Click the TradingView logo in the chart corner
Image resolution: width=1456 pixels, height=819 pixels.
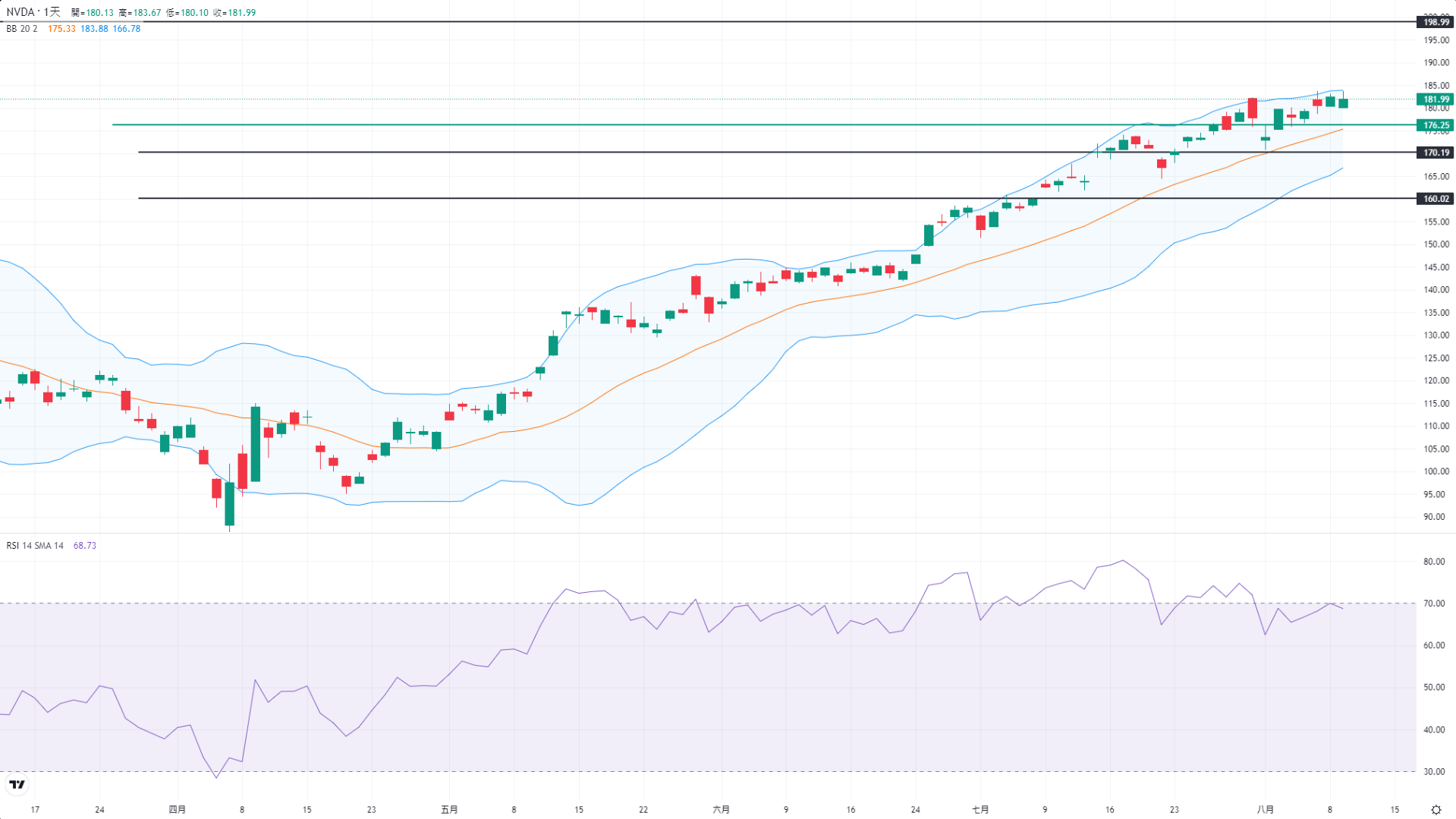point(17,784)
